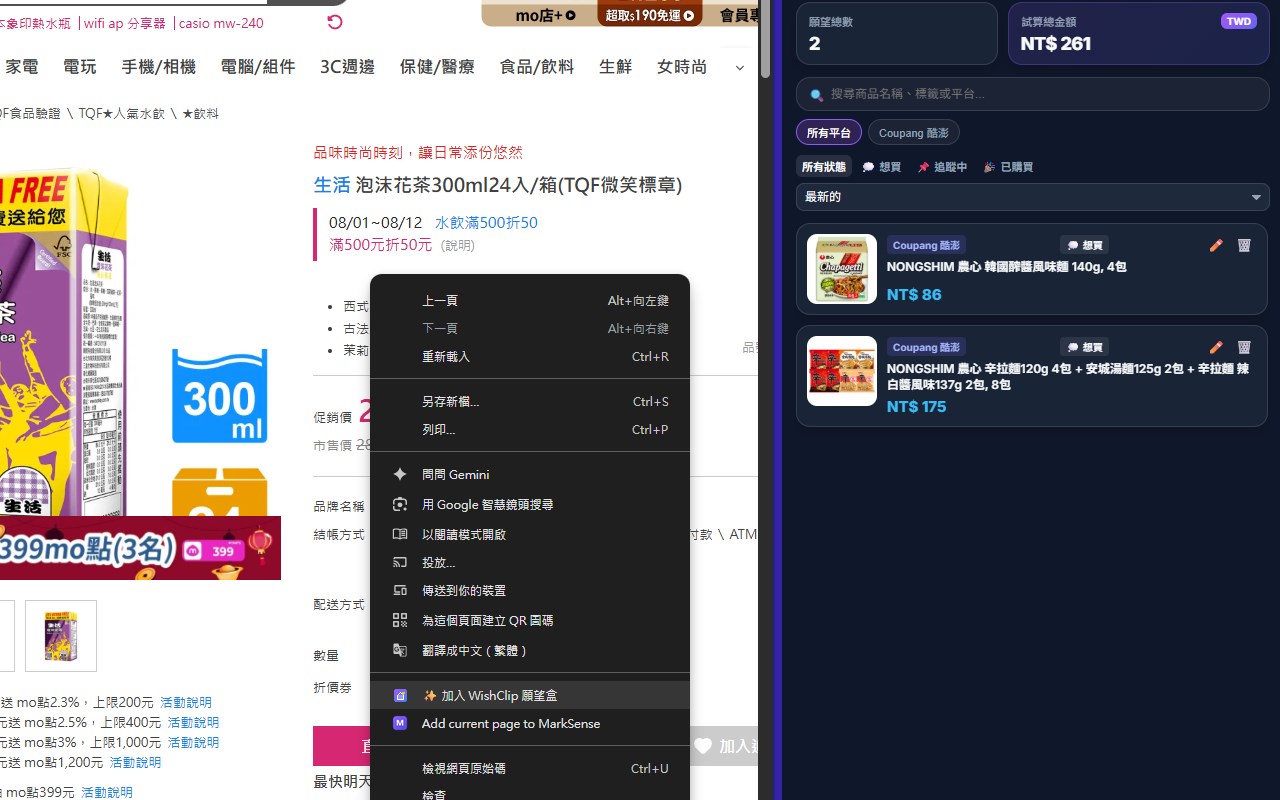Go to the 電腦/組件 category
The height and width of the screenshot is (800, 1280).
[x=258, y=67]
